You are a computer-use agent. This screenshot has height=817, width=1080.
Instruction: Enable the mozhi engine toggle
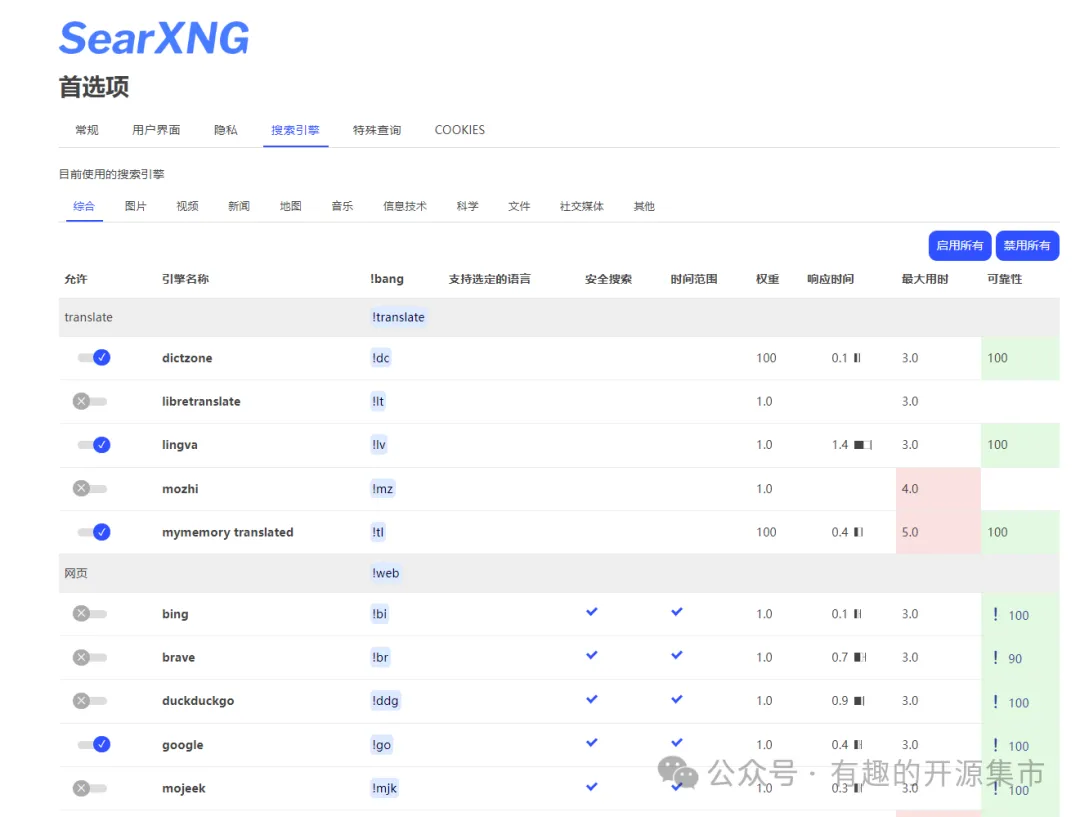[x=90, y=488]
